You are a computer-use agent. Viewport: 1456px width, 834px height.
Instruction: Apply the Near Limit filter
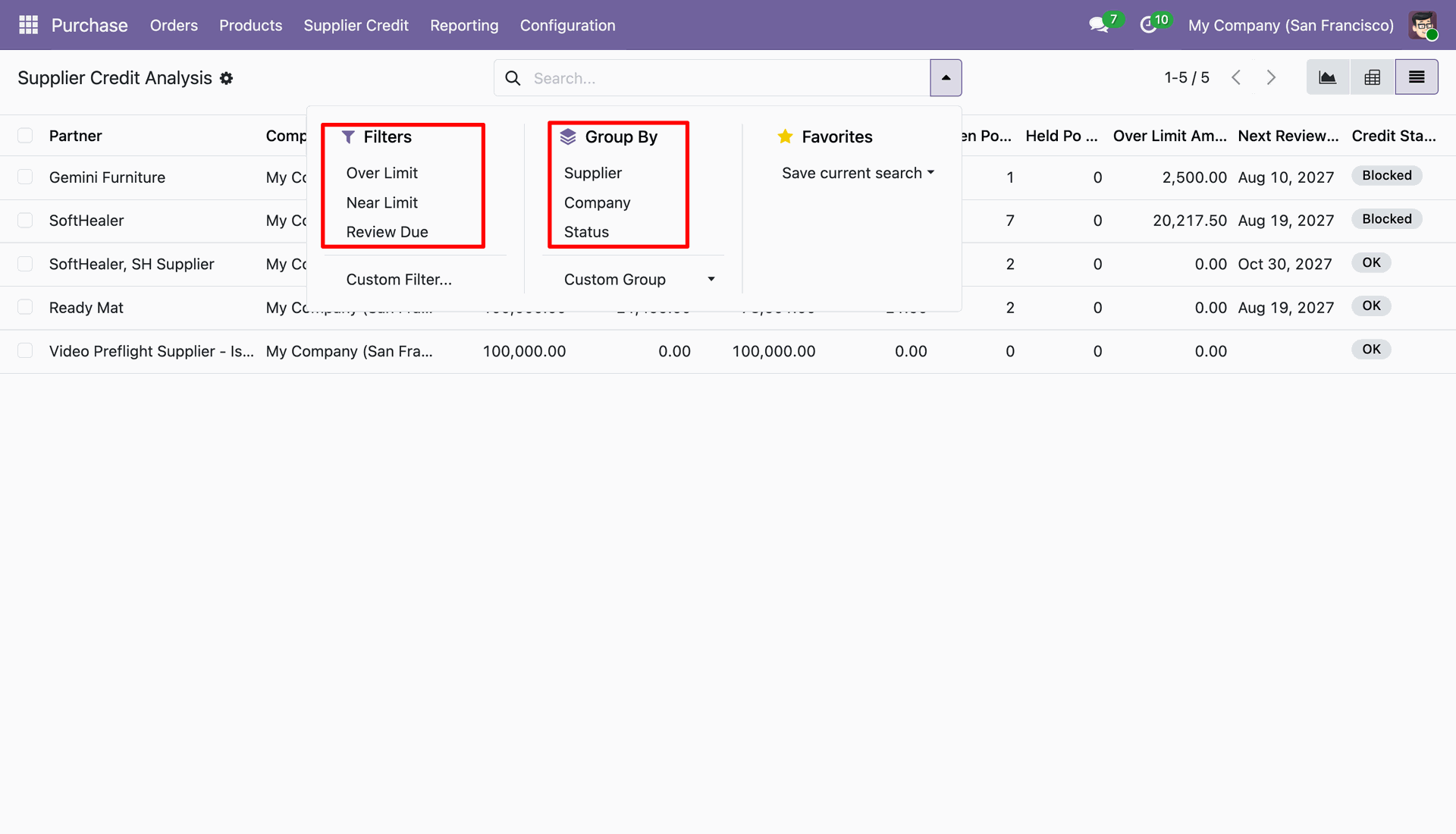pyautogui.click(x=381, y=202)
